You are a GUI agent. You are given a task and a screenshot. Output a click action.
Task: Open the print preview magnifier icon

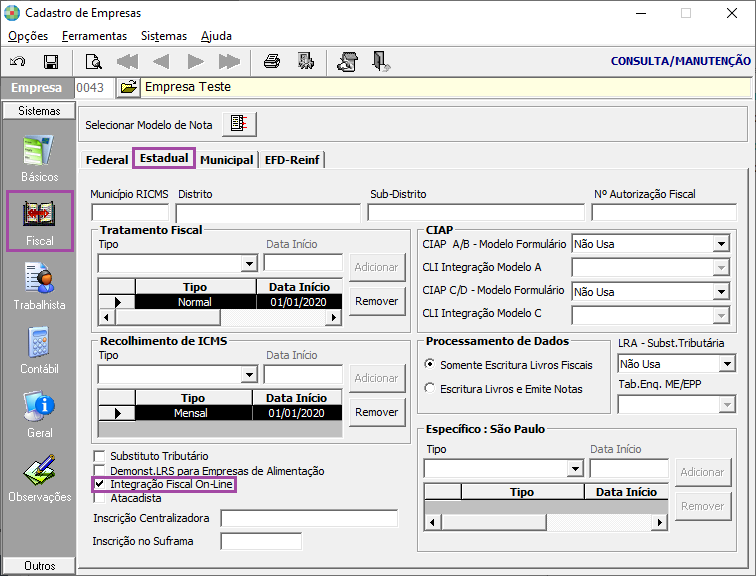[x=94, y=62]
